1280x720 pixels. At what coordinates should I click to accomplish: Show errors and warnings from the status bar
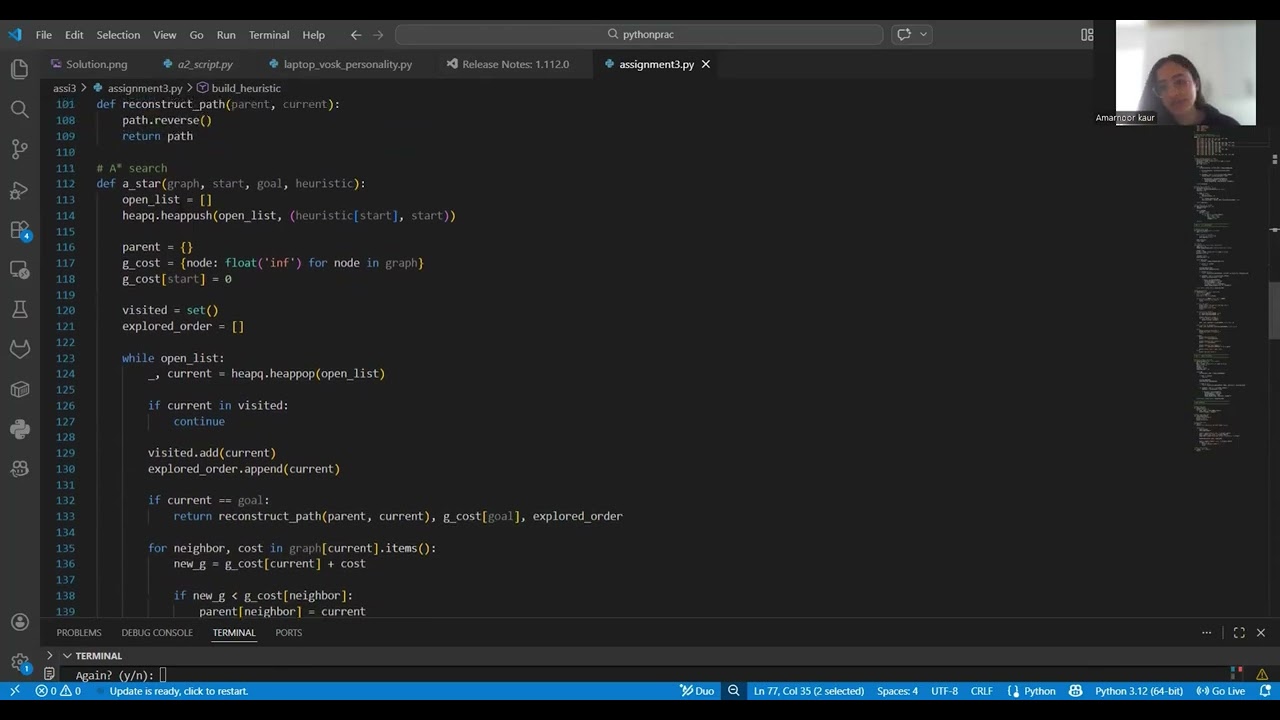(58, 691)
